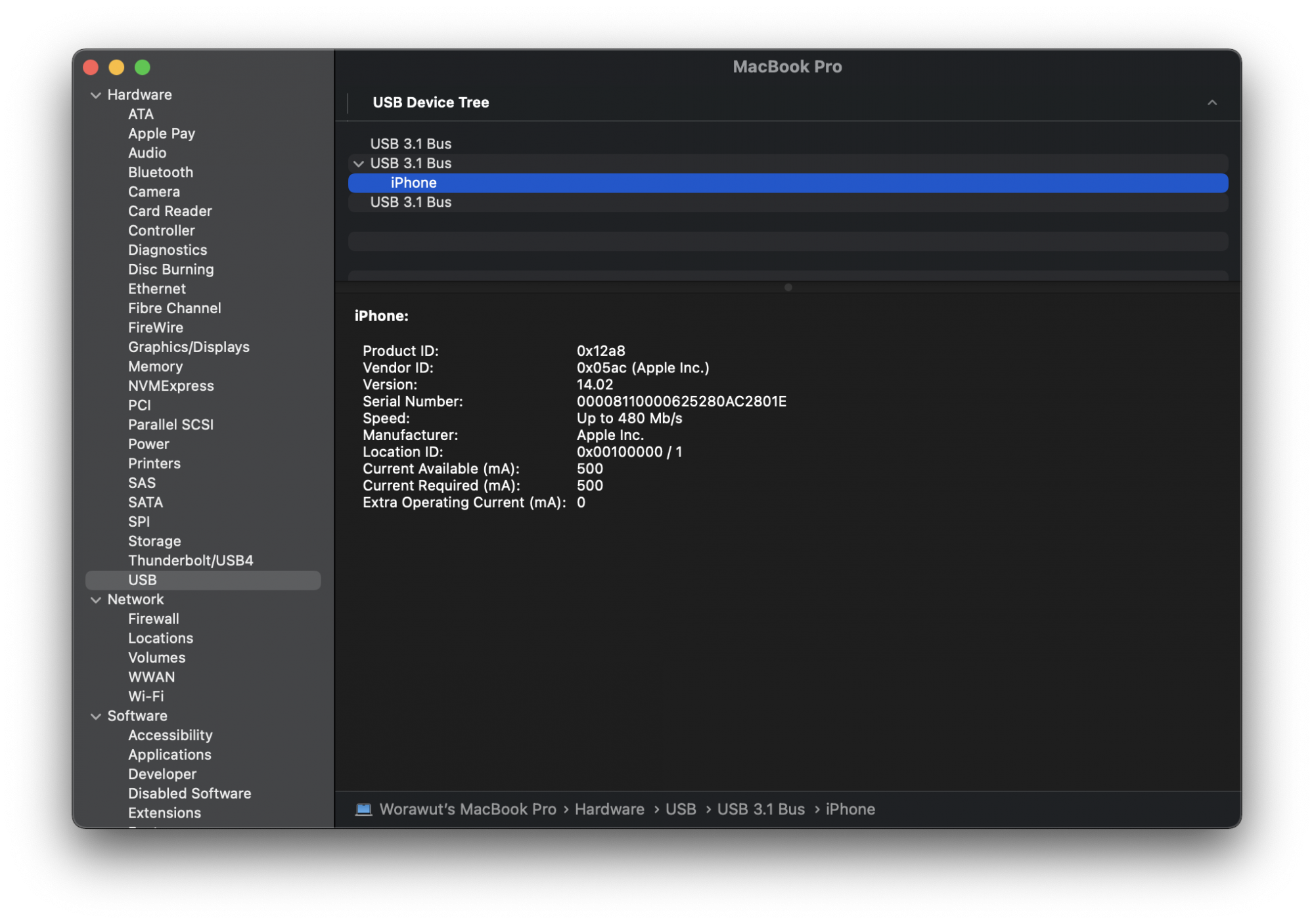Click iPhone in the bottom path bar
The image size is (1314, 924).
coord(850,809)
